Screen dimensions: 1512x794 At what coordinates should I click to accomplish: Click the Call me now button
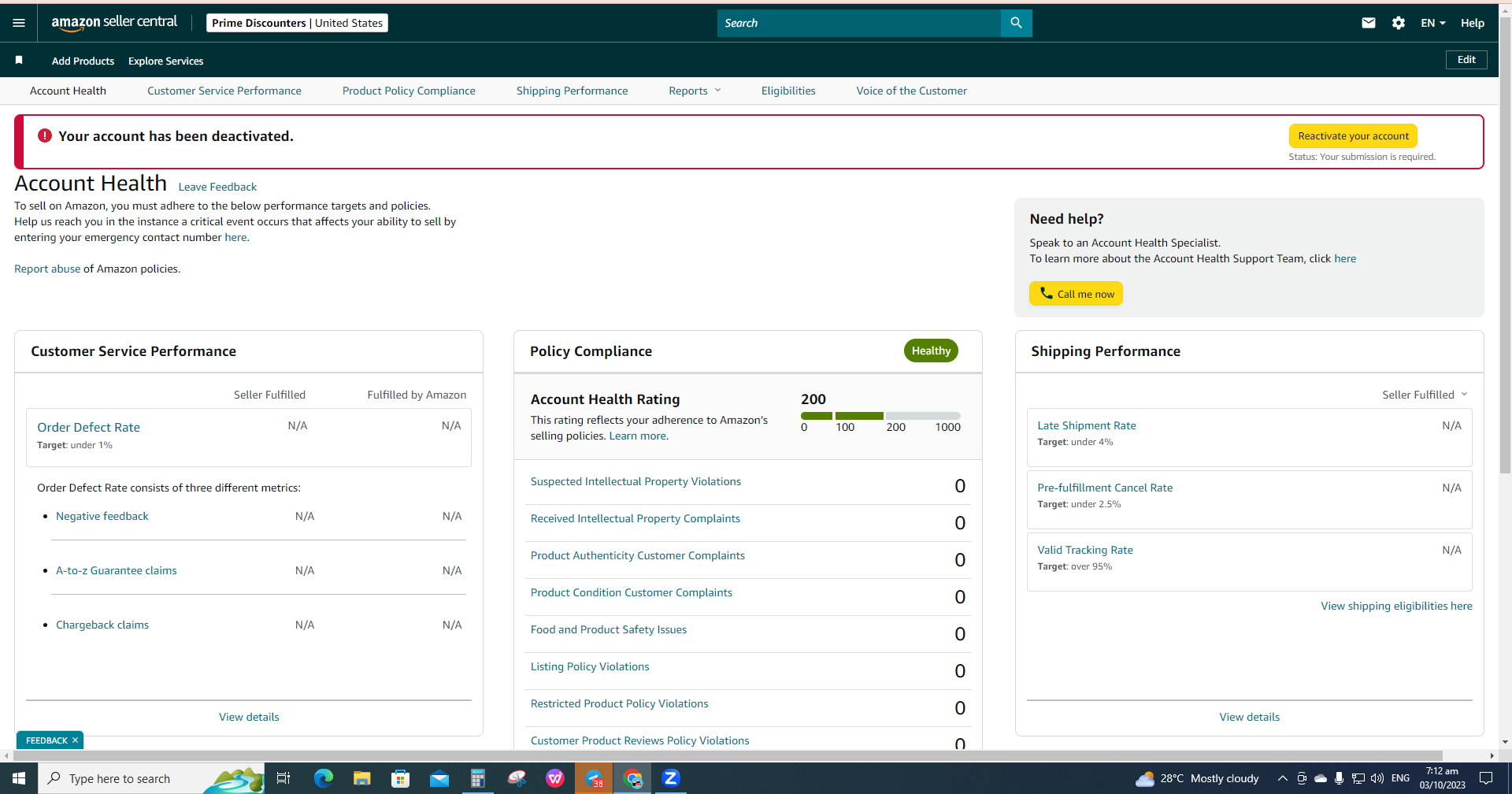[1076, 294]
